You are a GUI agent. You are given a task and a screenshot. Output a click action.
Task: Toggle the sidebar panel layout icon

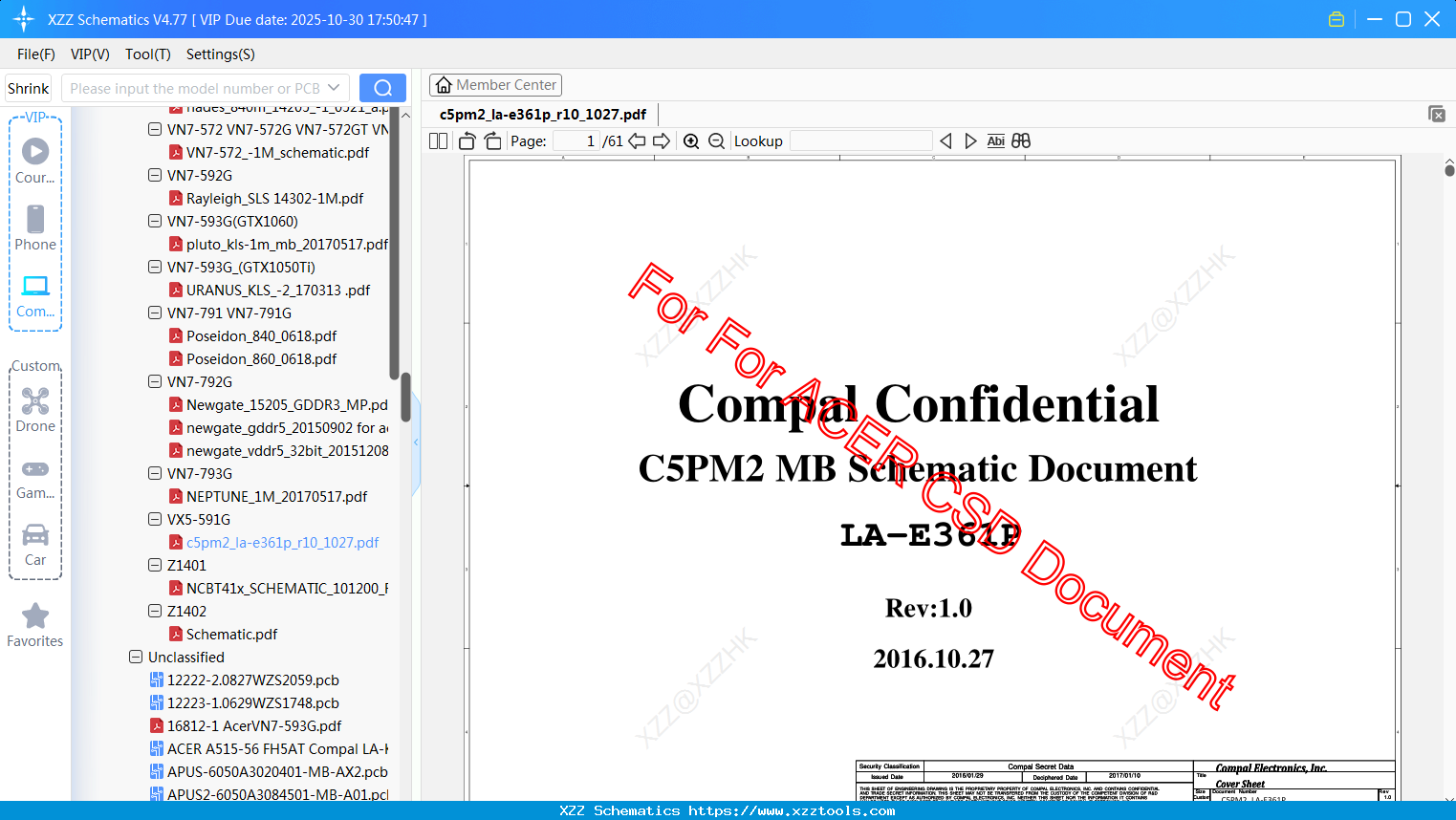439,141
